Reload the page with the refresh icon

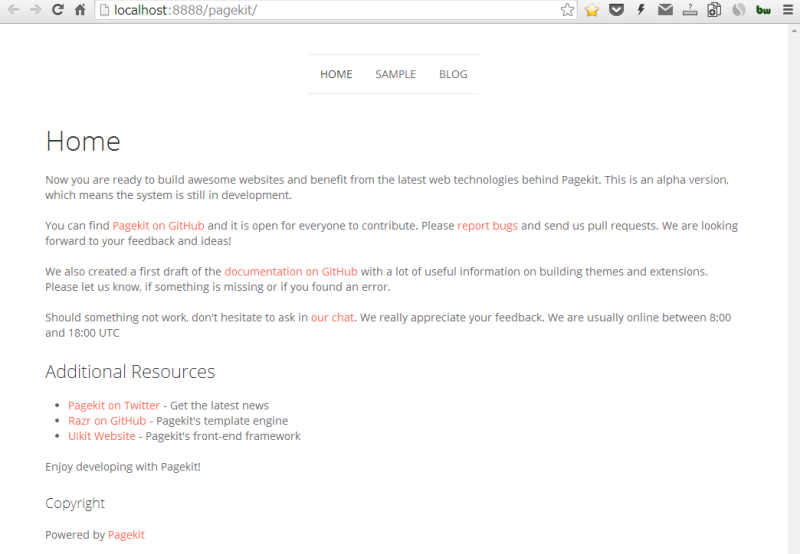(58, 10)
